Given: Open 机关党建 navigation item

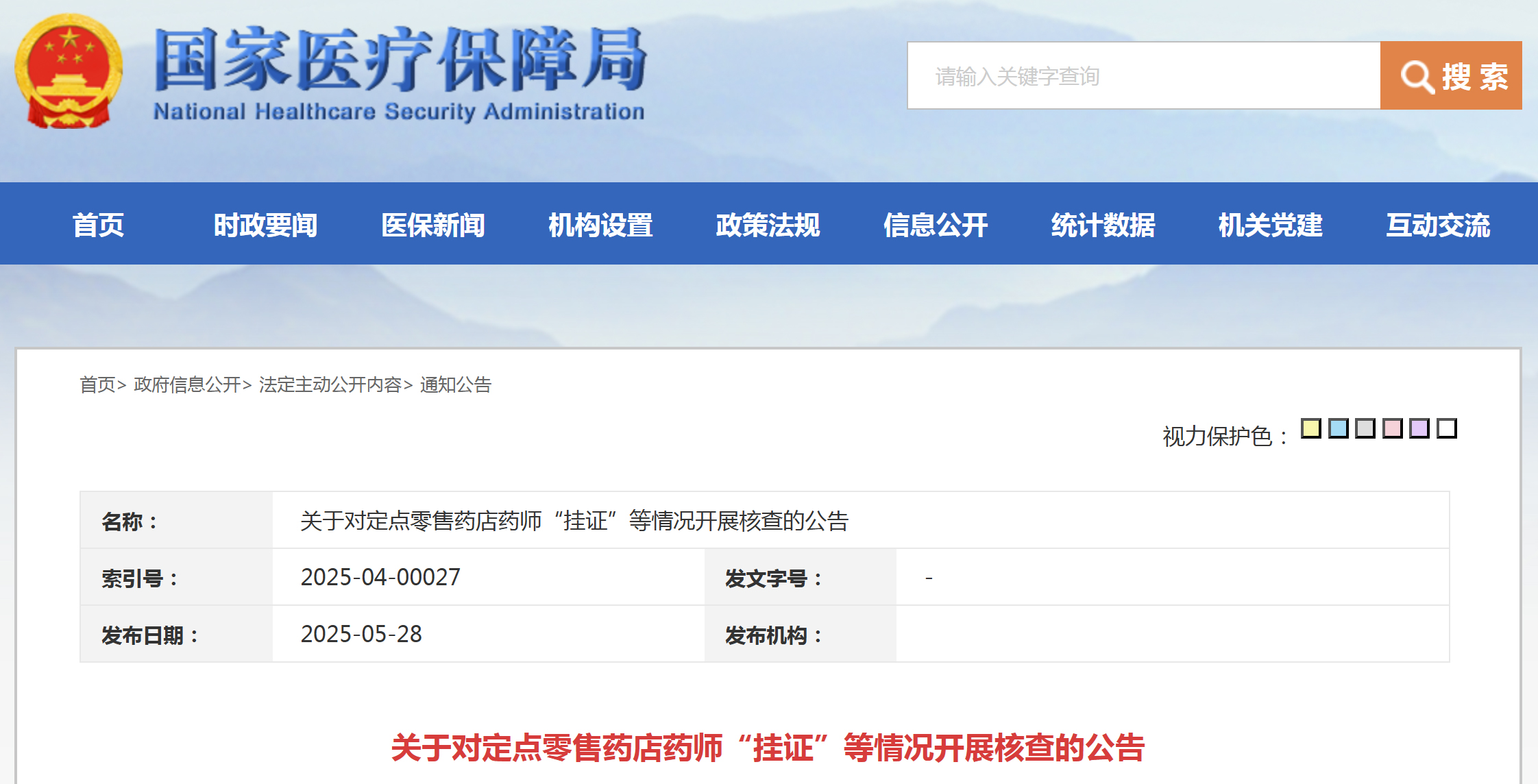Looking at the screenshot, I should click(x=1271, y=225).
